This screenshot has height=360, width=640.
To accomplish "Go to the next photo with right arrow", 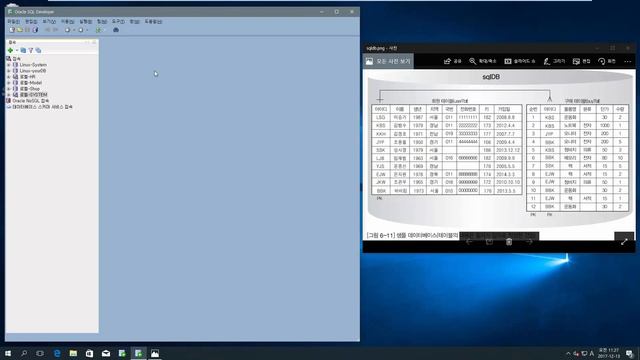I will pyautogui.click(x=529, y=242).
